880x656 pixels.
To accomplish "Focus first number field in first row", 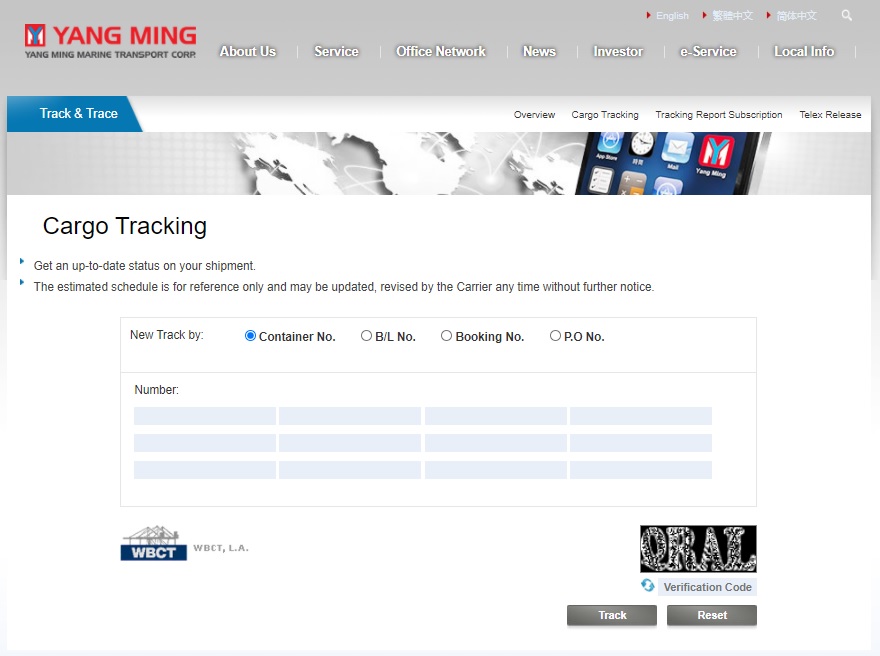I will pos(205,416).
